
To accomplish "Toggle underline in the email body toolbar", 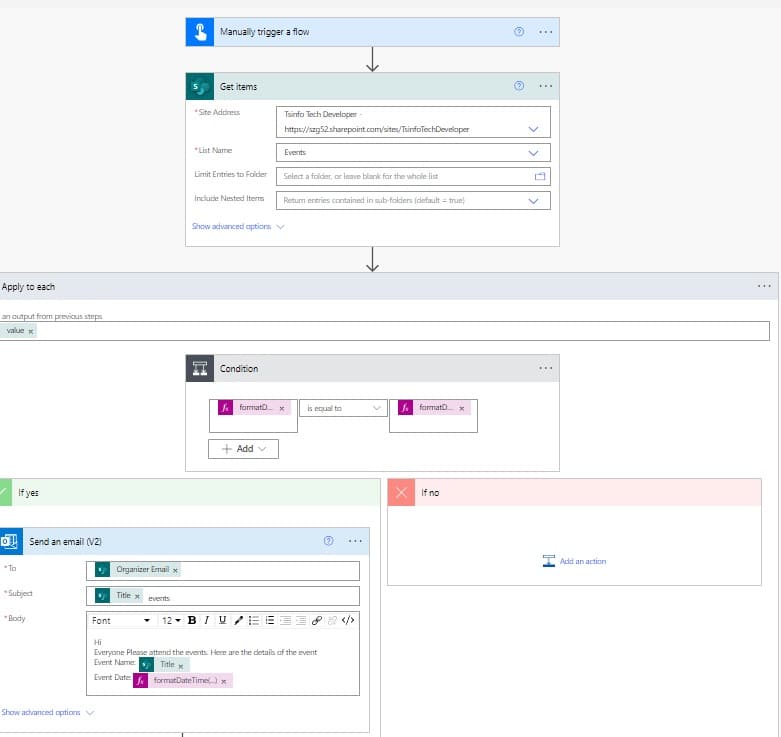I will click(x=222, y=620).
